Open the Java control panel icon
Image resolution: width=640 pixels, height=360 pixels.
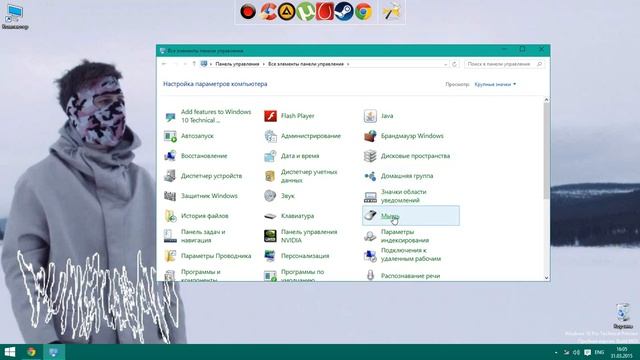(370, 116)
